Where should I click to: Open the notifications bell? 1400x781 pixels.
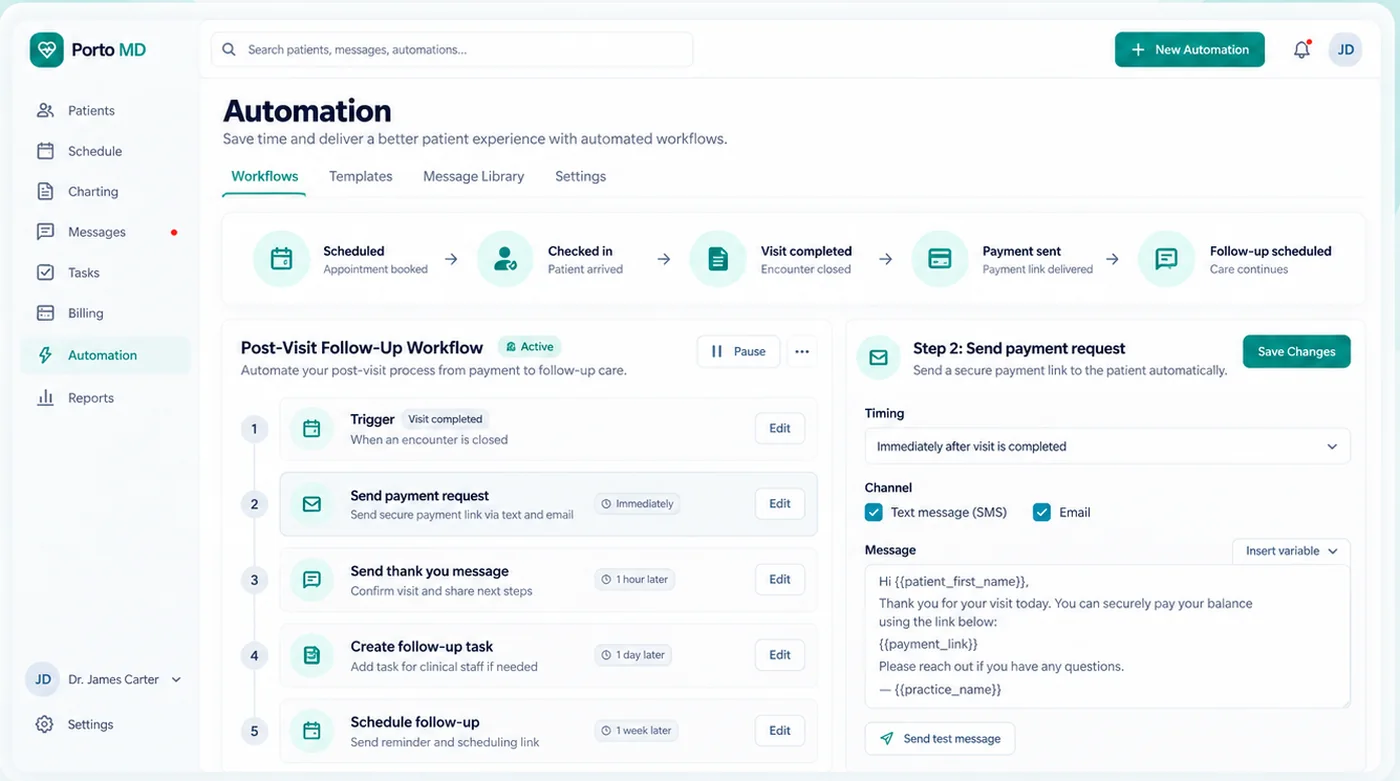(1301, 49)
